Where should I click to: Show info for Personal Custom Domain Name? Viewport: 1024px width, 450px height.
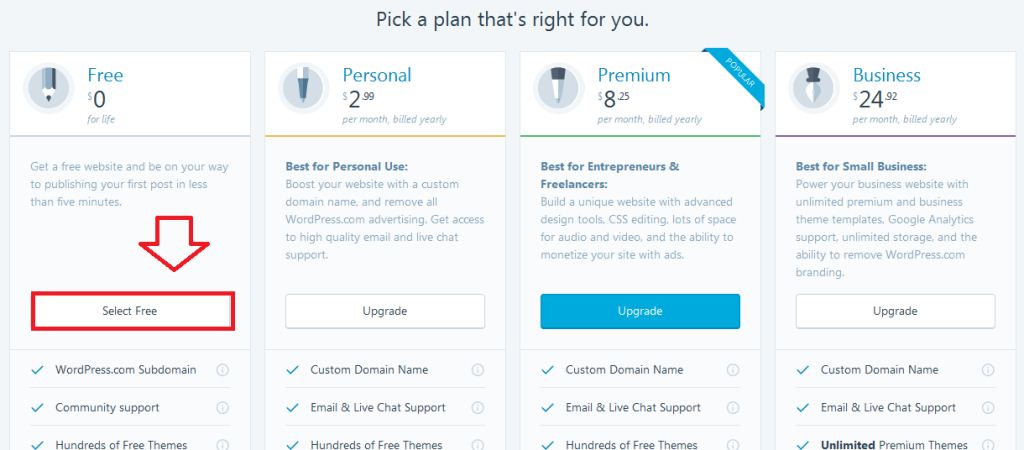click(478, 370)
